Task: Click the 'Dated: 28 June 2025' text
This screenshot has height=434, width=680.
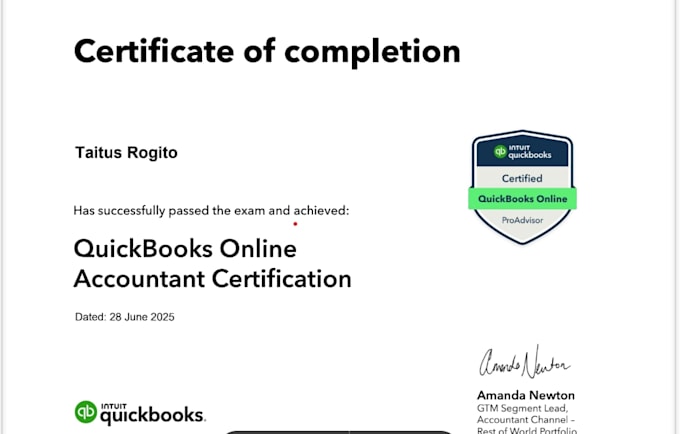Action: coord(124,317)
